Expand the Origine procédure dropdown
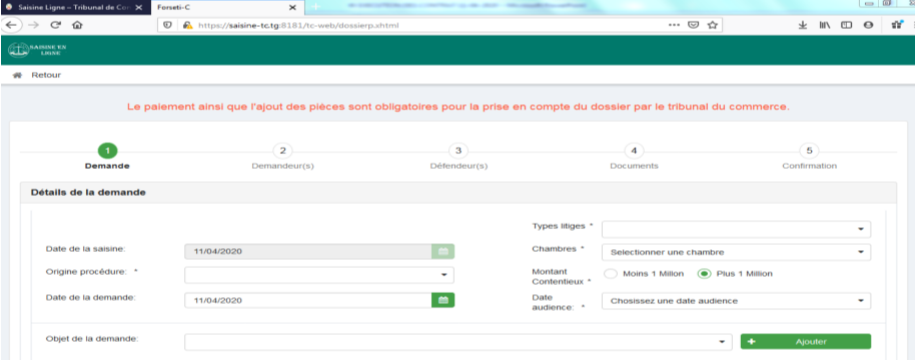Screen dimensions: 916x361 tap(319, 275)
